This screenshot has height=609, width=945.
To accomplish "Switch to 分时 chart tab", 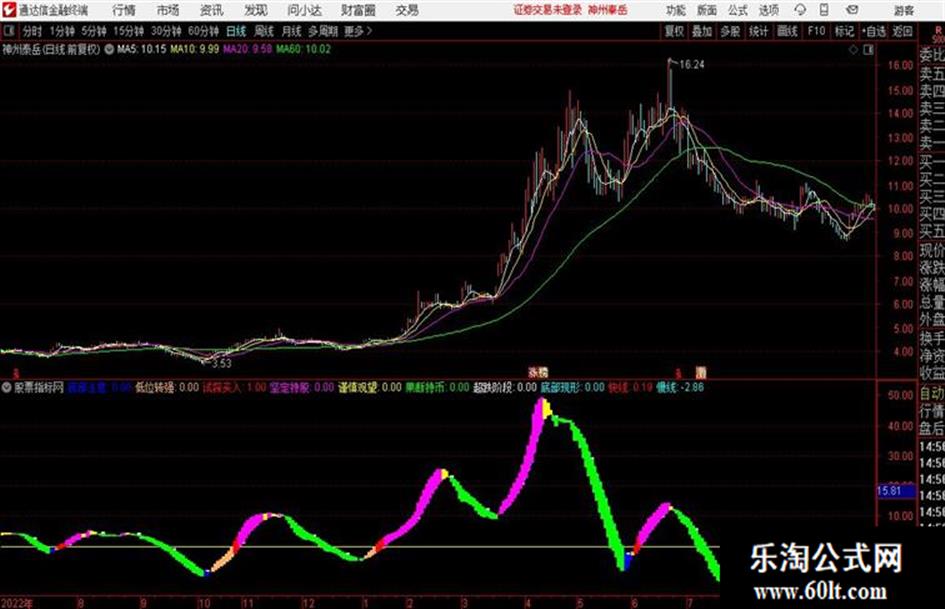I will (33, 31).
